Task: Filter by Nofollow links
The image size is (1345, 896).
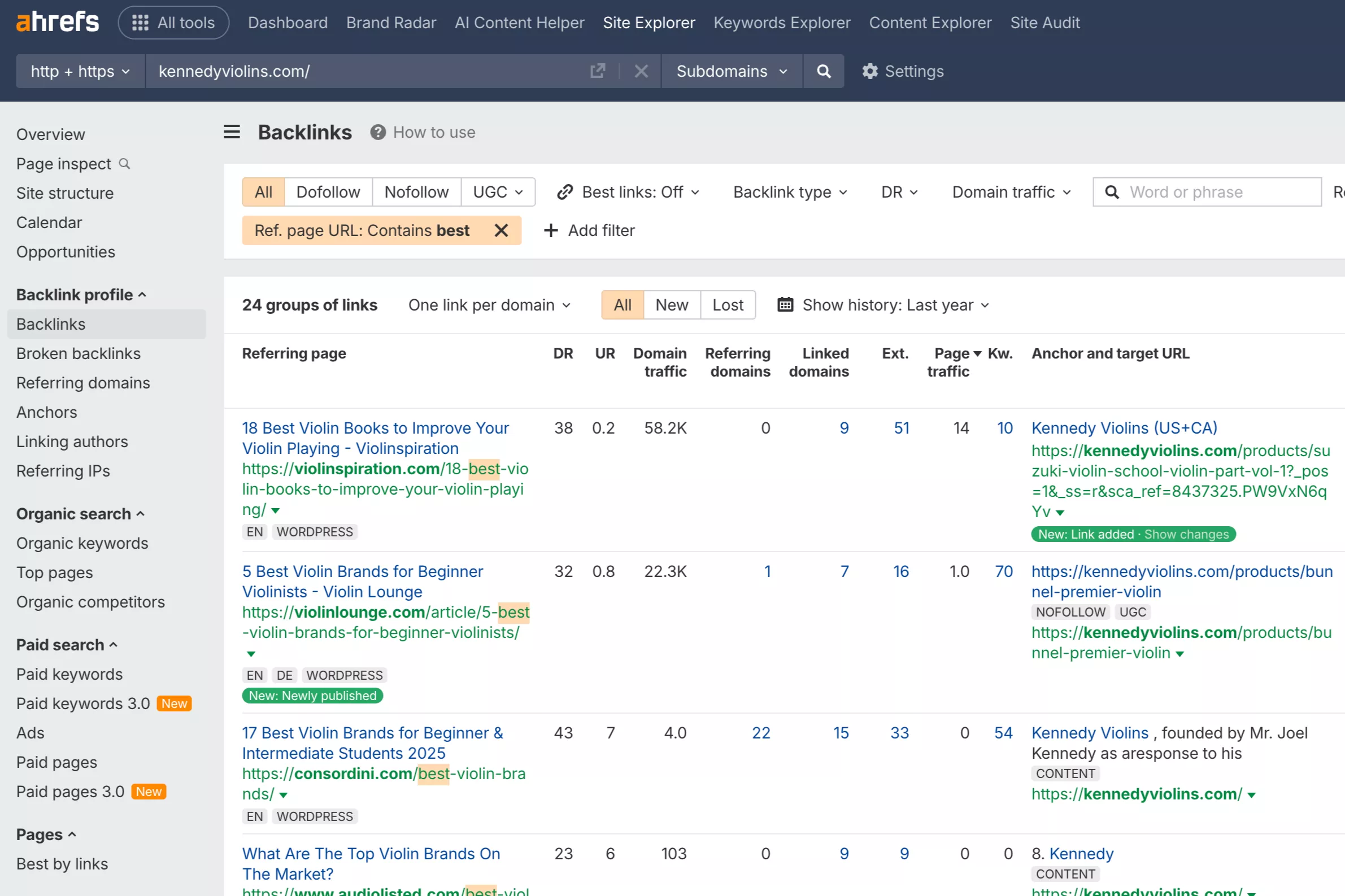Action: coord(417,192)
